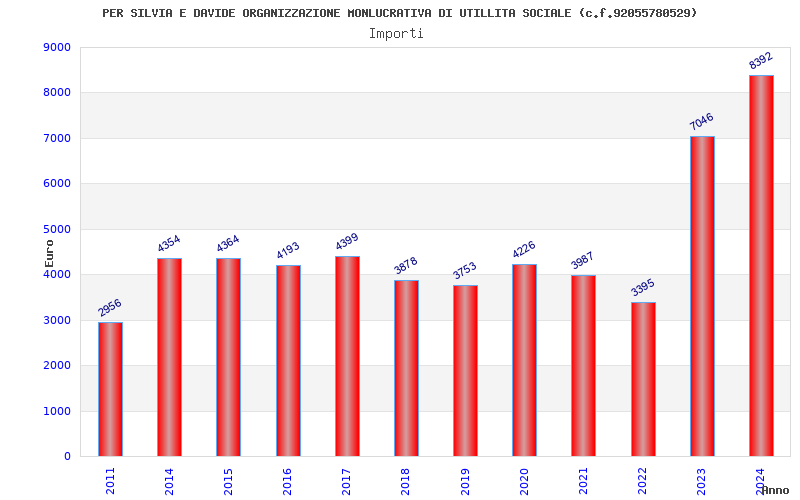
Task: Click the 2022 bar
Action: pyautogui.click(x=643, y=379)
